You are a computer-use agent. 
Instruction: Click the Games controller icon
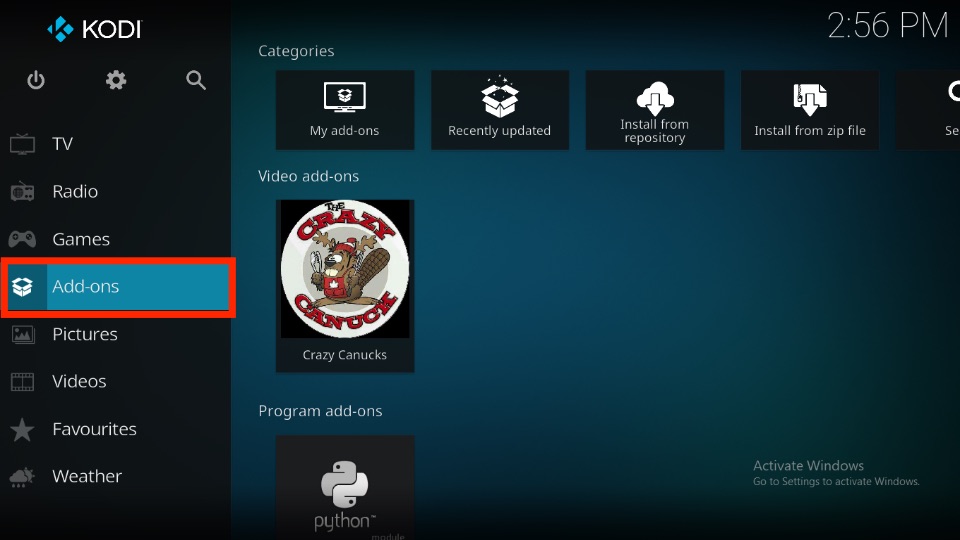[22, 239]
